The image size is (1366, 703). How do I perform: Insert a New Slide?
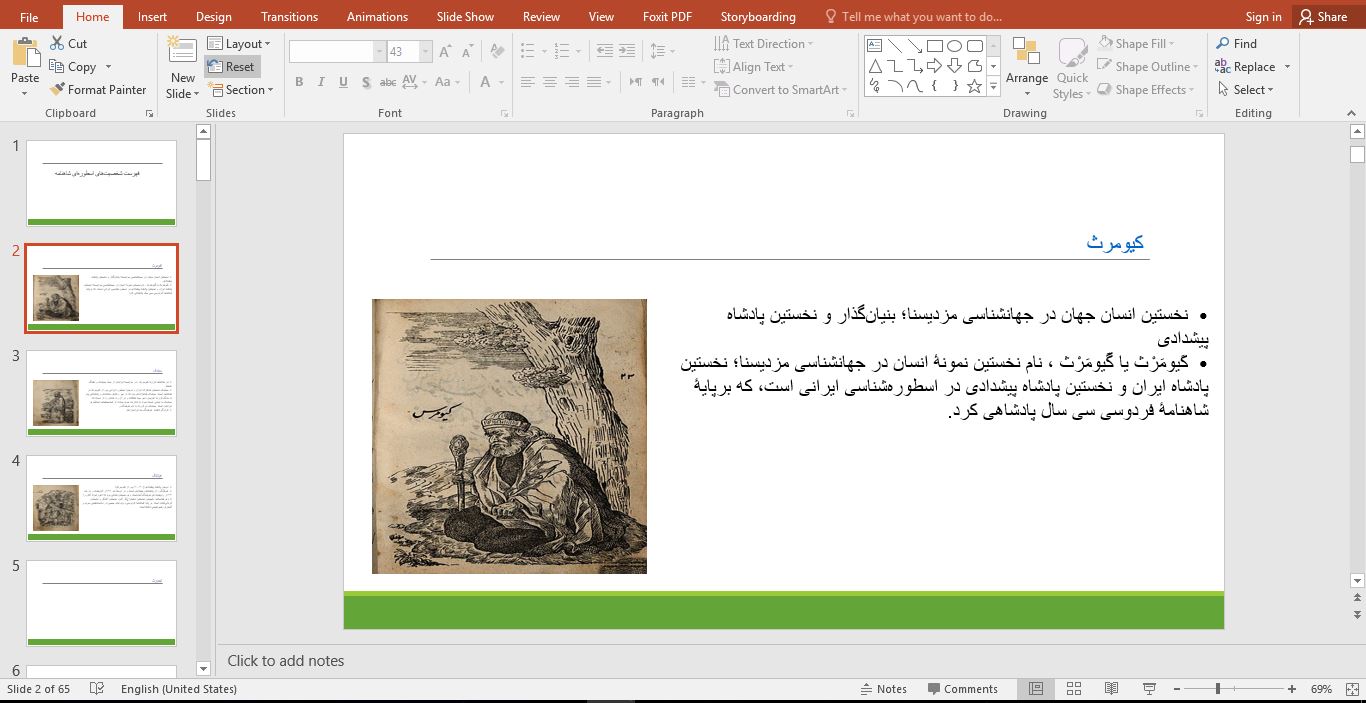tap(183, 68)
